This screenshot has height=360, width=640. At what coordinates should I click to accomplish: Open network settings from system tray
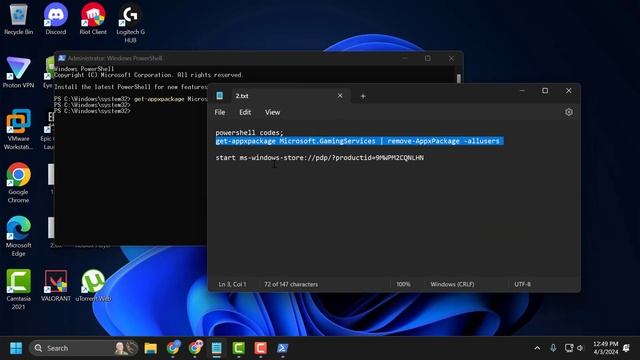[x=569, y=348]
